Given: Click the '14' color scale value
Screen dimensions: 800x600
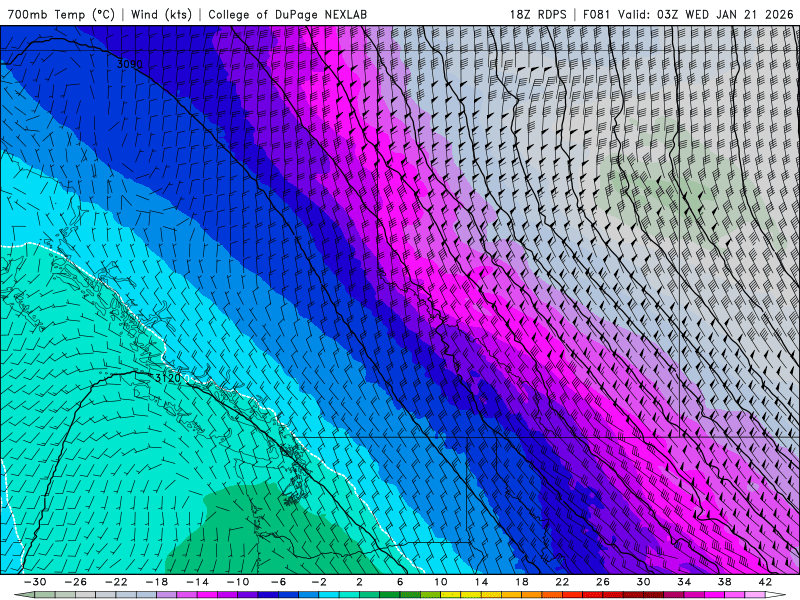Looking at the screenshot, I should click(481, 582).
